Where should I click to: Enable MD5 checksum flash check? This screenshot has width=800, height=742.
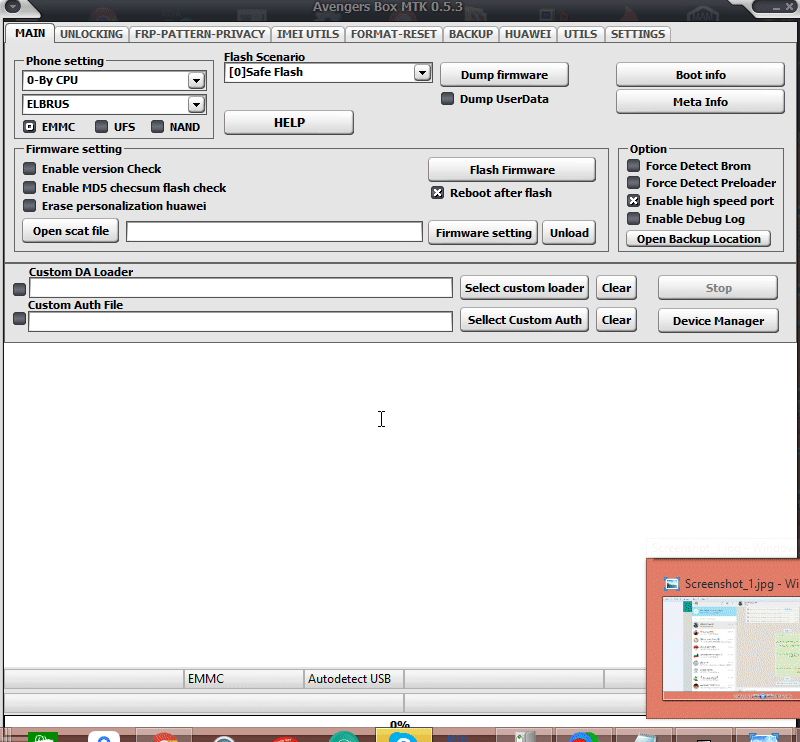coord(30,187)
